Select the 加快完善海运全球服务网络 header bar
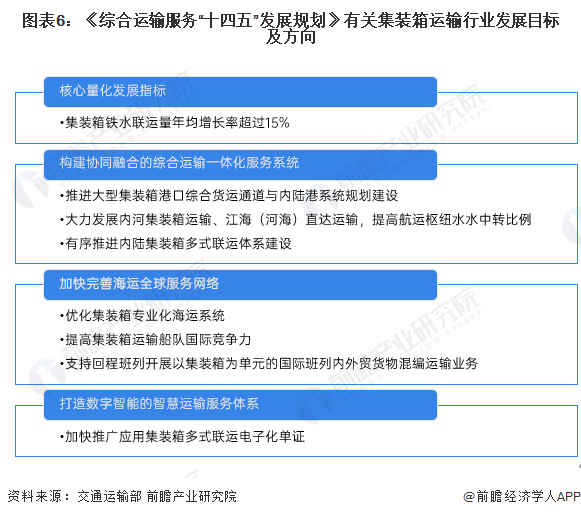Screen dimensions: 581x517 pos(240,285)
